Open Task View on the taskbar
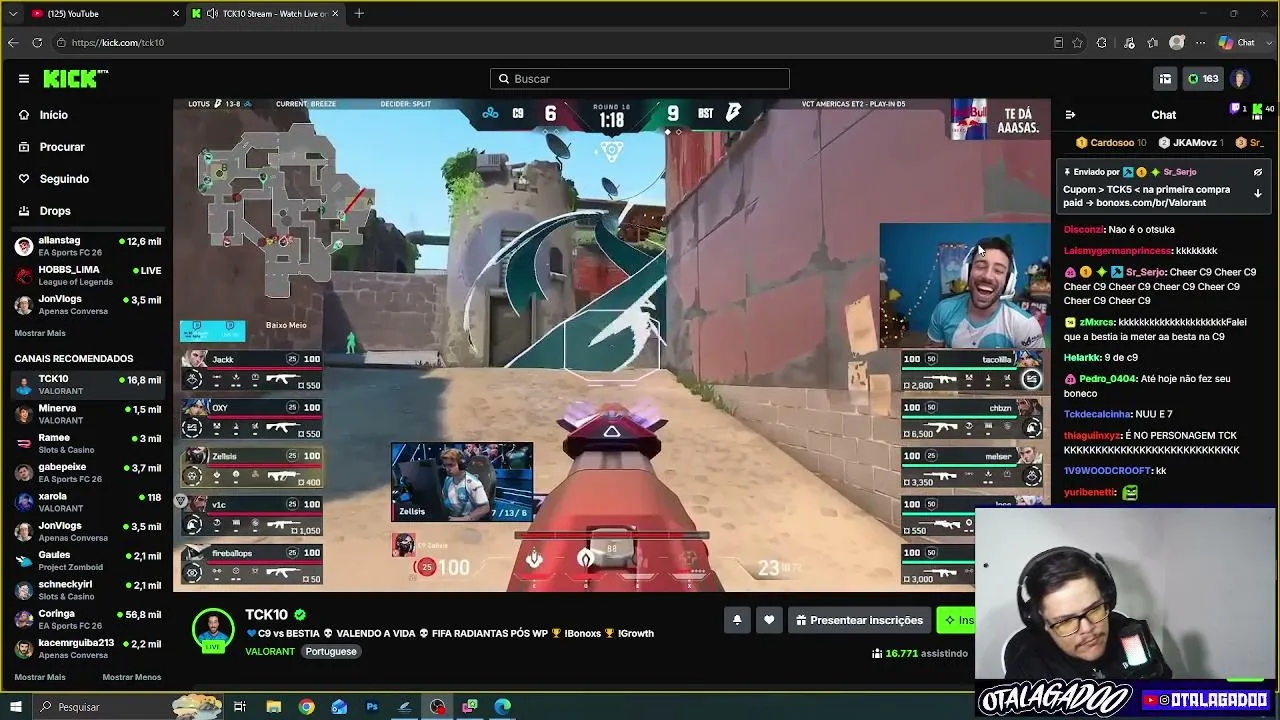The image size is (1280, 720). point(240,707)
